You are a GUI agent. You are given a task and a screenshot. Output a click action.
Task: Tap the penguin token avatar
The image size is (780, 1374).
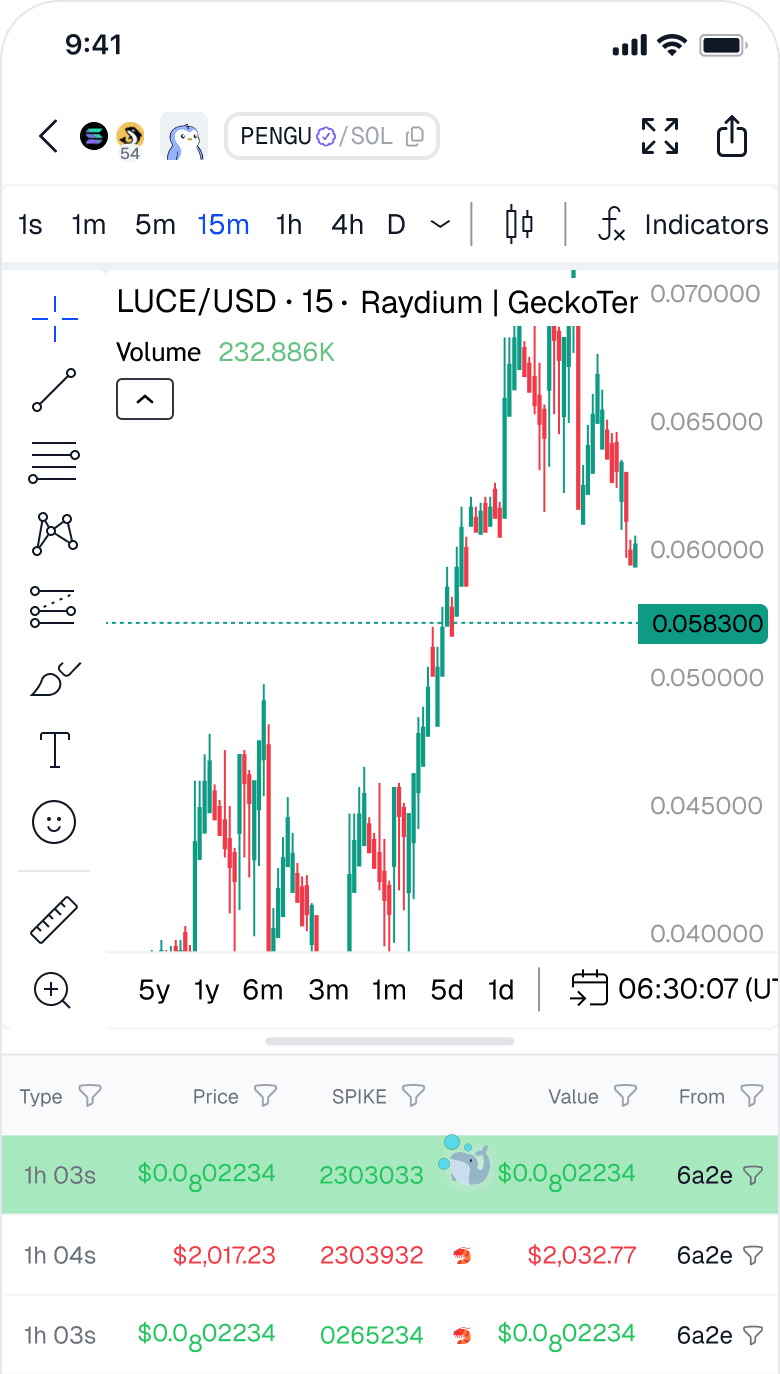184,136
